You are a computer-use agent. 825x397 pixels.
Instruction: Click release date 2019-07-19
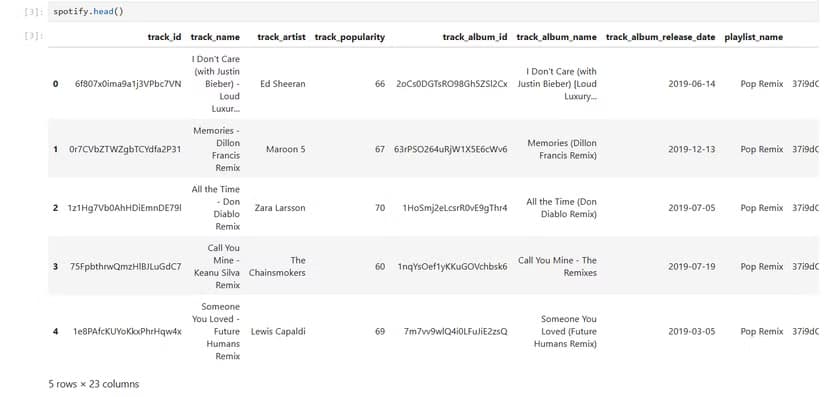692,267
